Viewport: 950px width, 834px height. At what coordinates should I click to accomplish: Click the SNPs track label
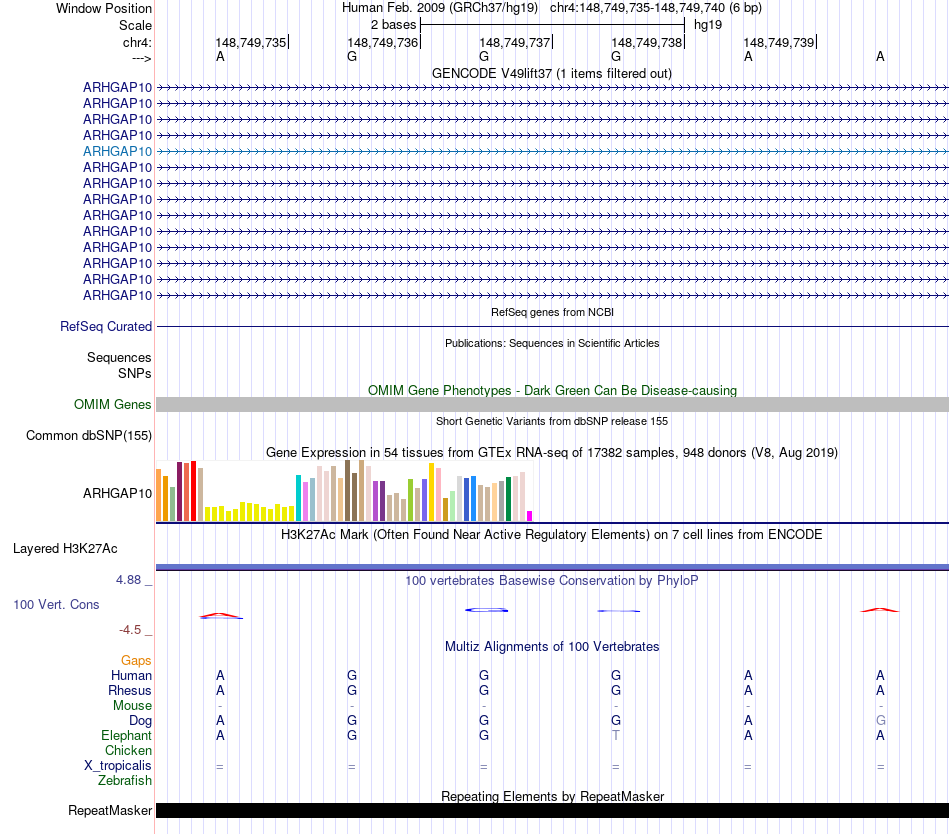click(135, 373)
